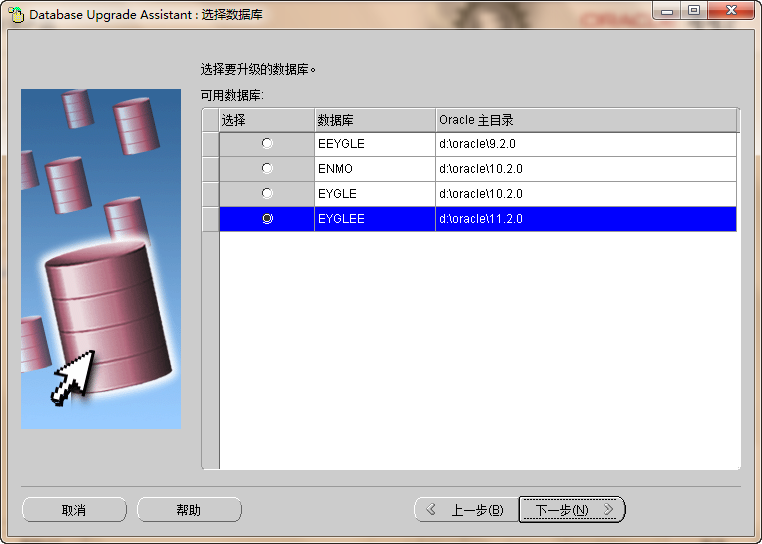Click the Oracle 主目录 column header

[x=587, y=120]
